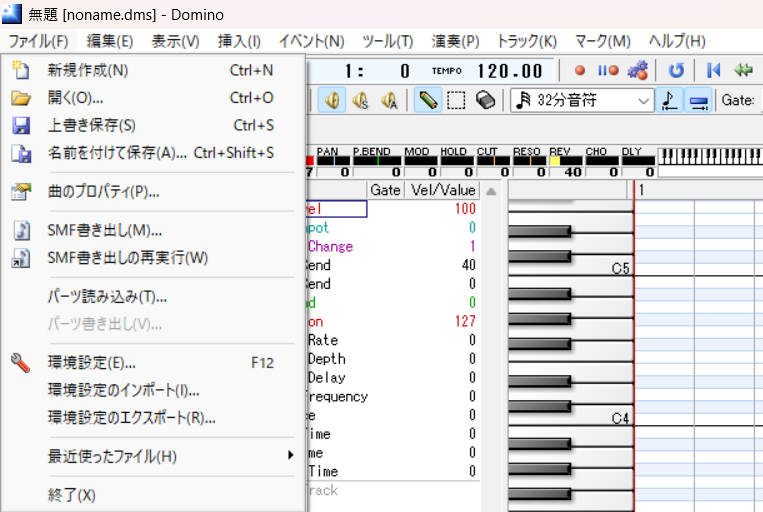Choose 環境設定(E)... menu entry
763x512 pixels.
[153, 363]
